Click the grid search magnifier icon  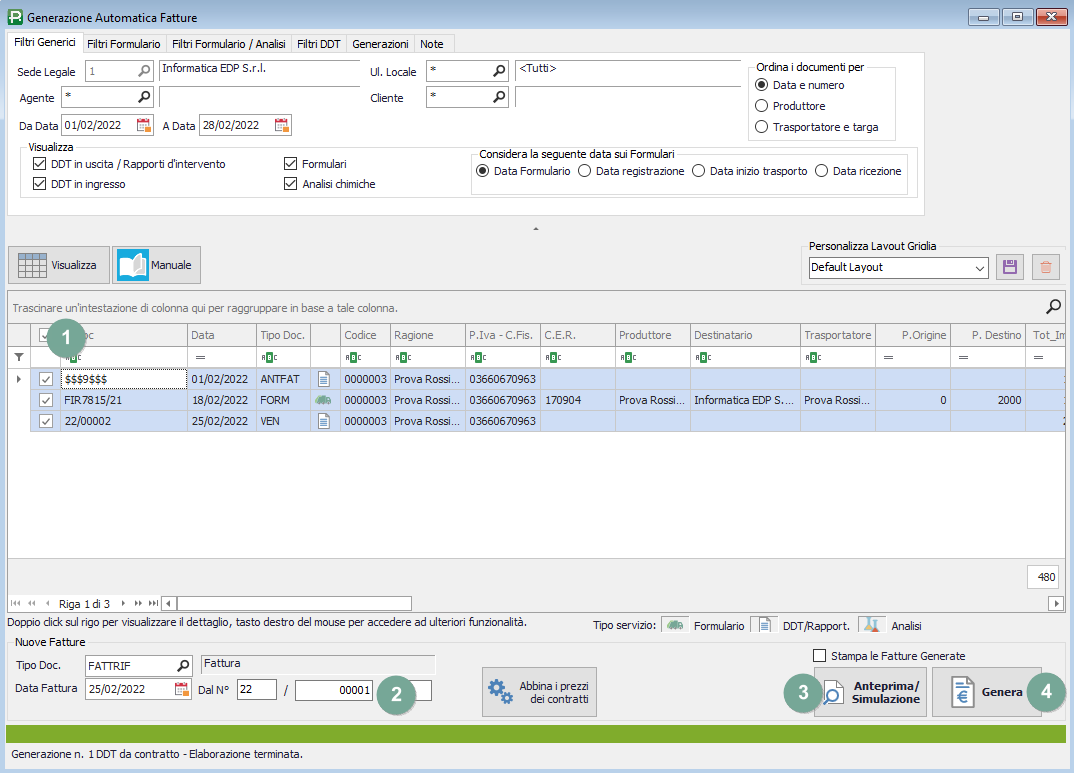click(1053, 307)
